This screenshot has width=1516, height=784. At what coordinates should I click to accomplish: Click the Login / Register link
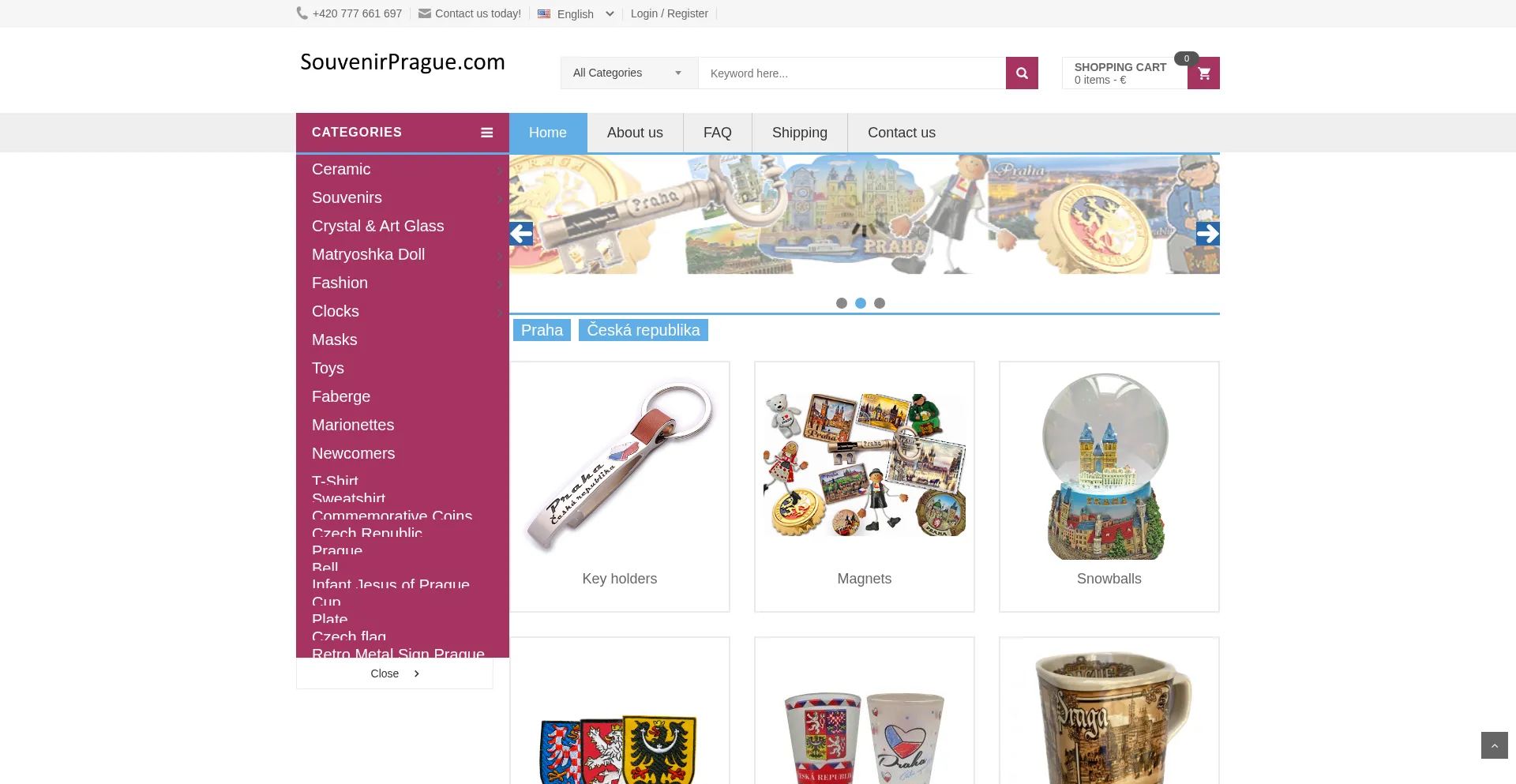[x=670, y=13]
